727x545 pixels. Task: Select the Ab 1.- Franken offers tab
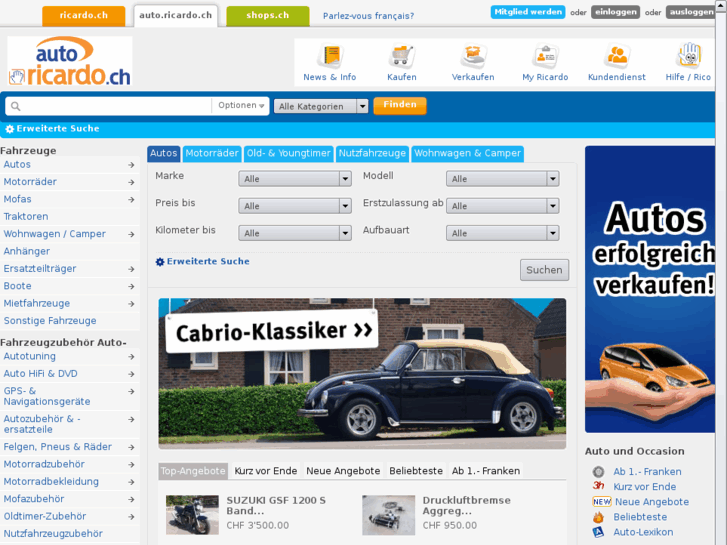486,471
